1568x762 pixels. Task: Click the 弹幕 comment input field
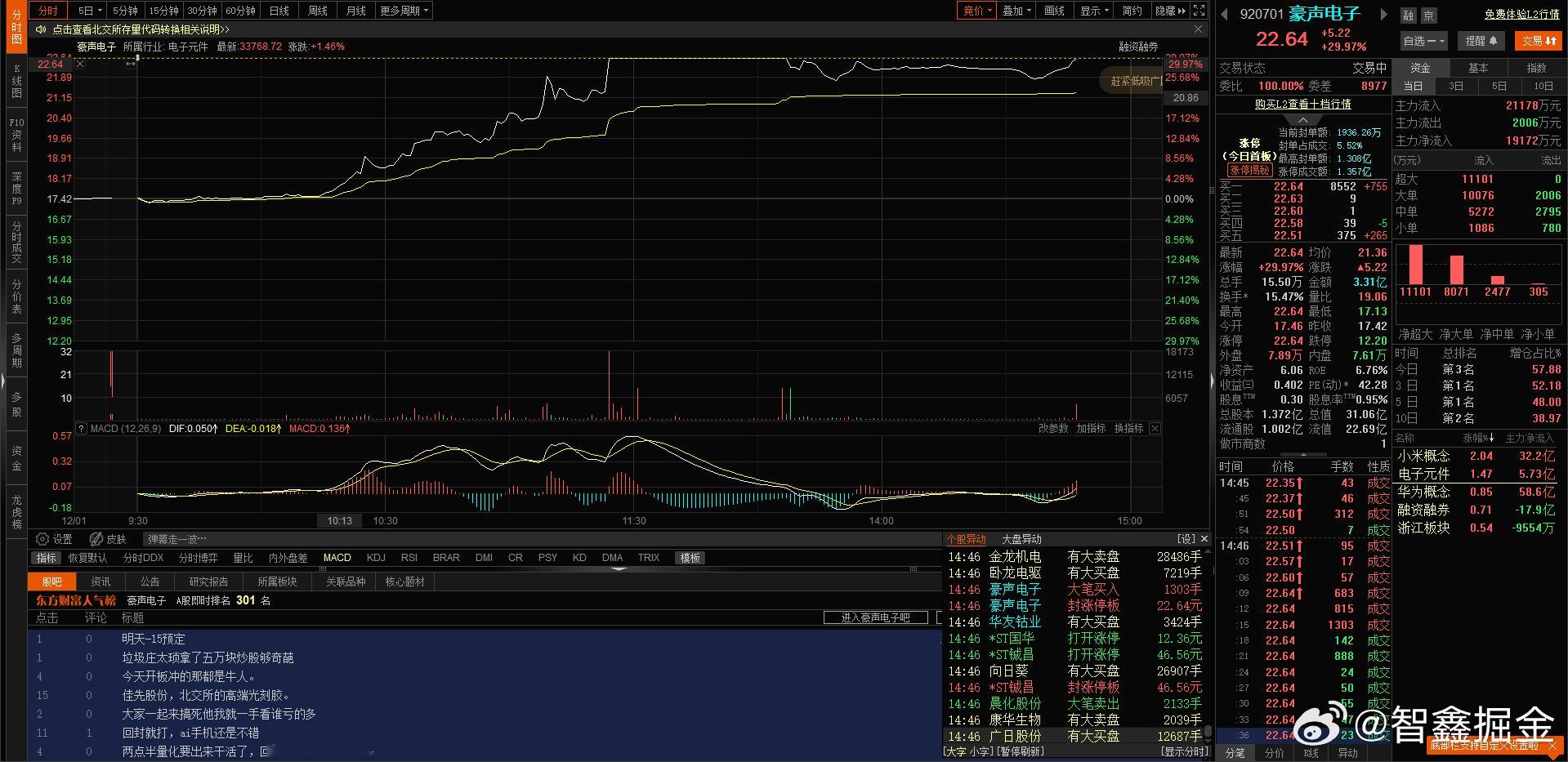coord(541,539)
